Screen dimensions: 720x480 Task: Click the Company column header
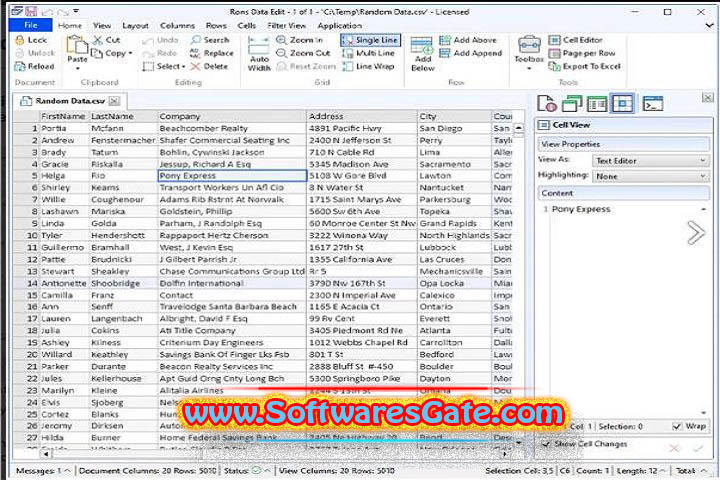pos(232,116)
